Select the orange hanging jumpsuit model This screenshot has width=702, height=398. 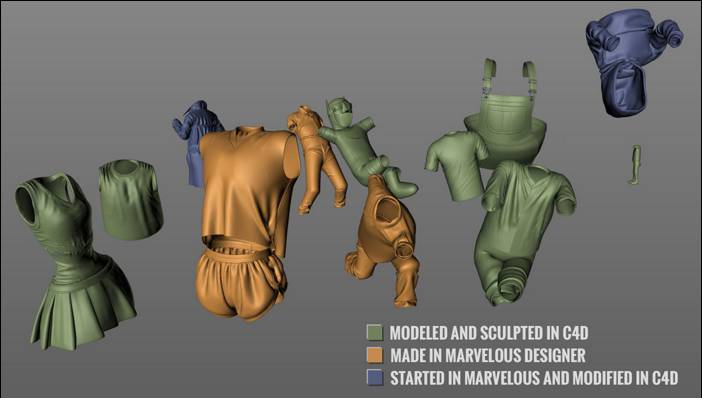[316, 159]
